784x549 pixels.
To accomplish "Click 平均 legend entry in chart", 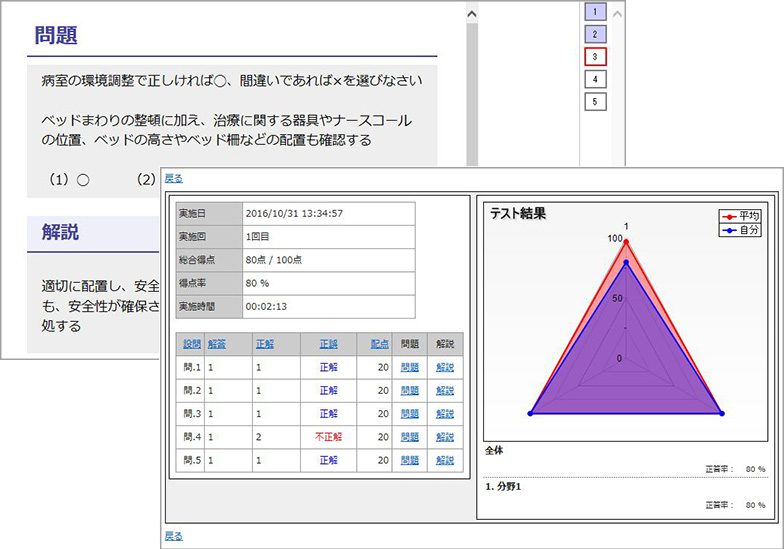I will (x=740, y=216).
